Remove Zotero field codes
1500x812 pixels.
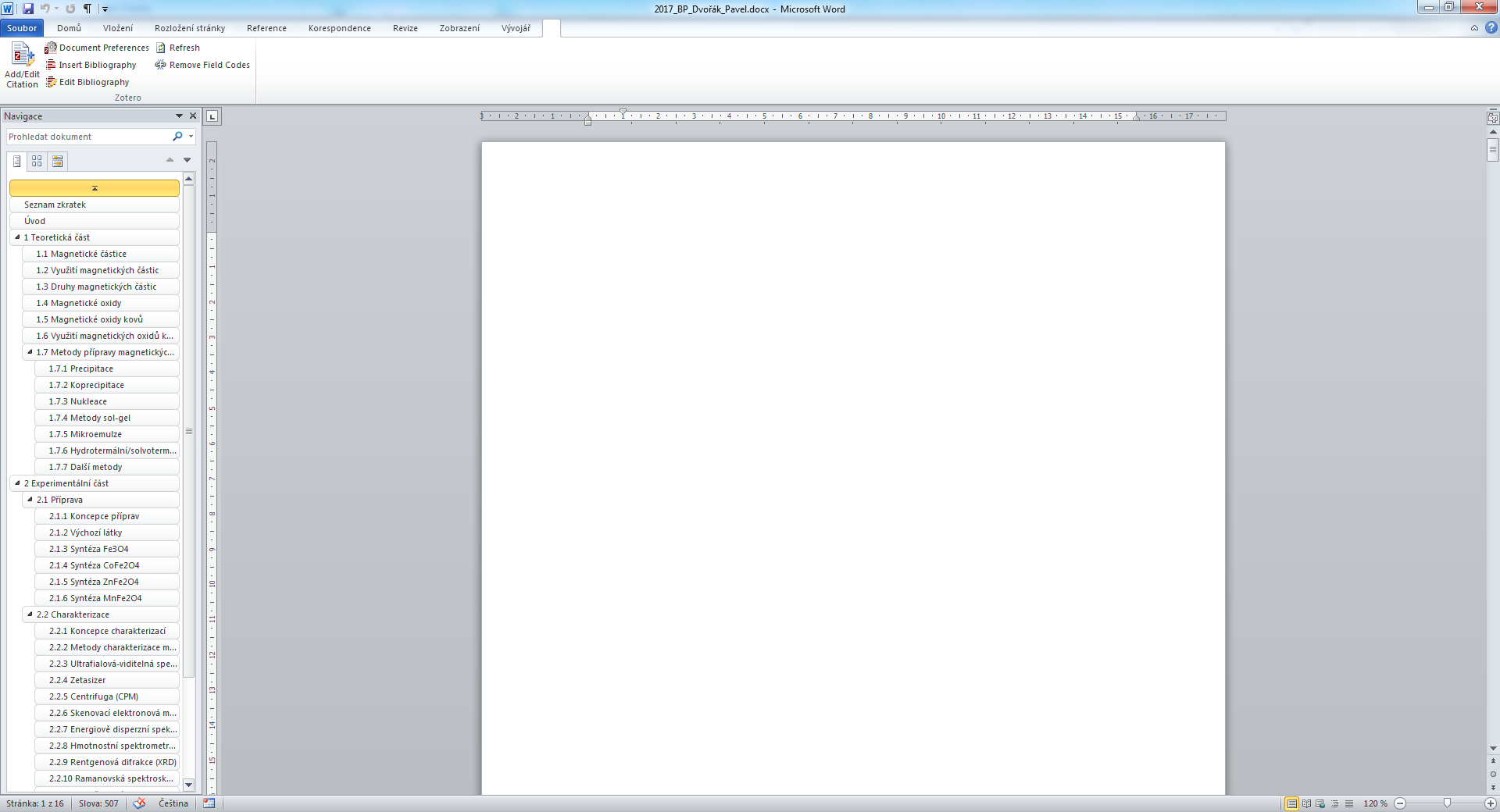[x=202, y=65]
